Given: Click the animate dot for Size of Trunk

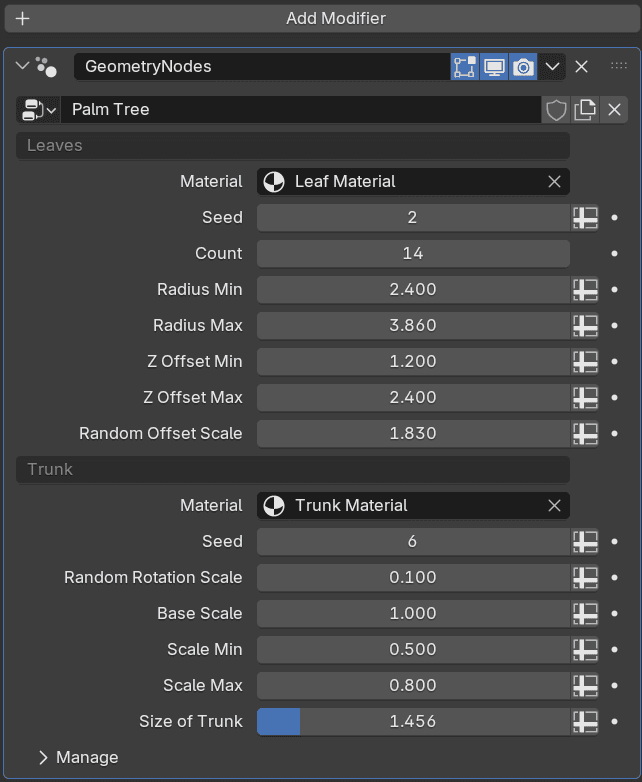Looking at the screenshot, I should tap(614, 721).
